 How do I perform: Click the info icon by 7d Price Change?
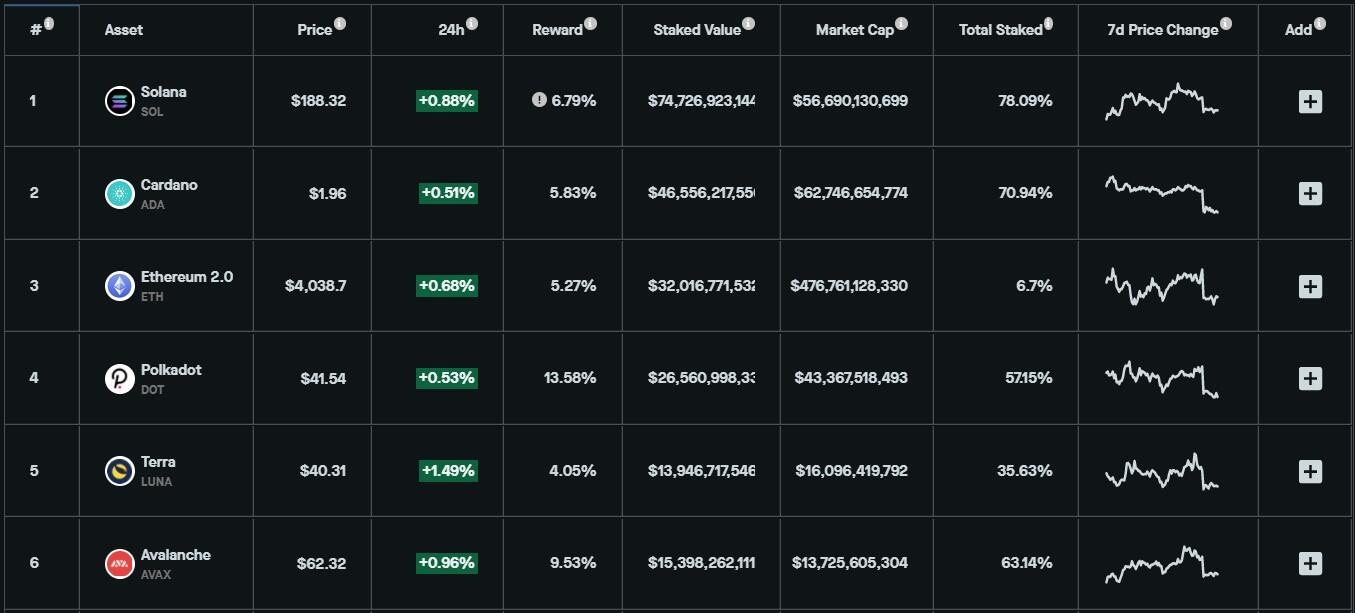tap(1226, 22)
